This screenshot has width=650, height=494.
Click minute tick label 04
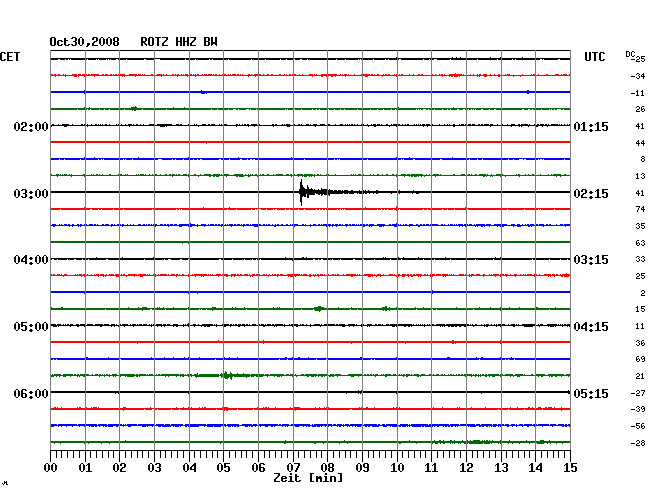click(189, 467)
